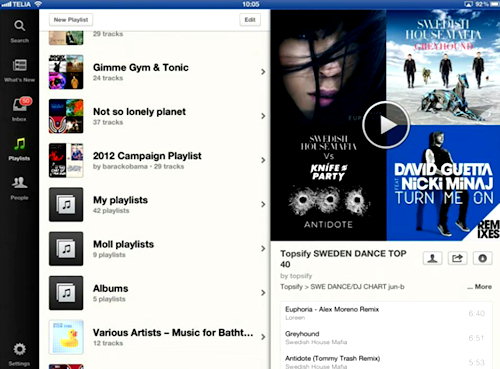This screenshot has width=500, height=369.
Task: Expand Moll playlists chevron
Action: click(x=263, y=249)
